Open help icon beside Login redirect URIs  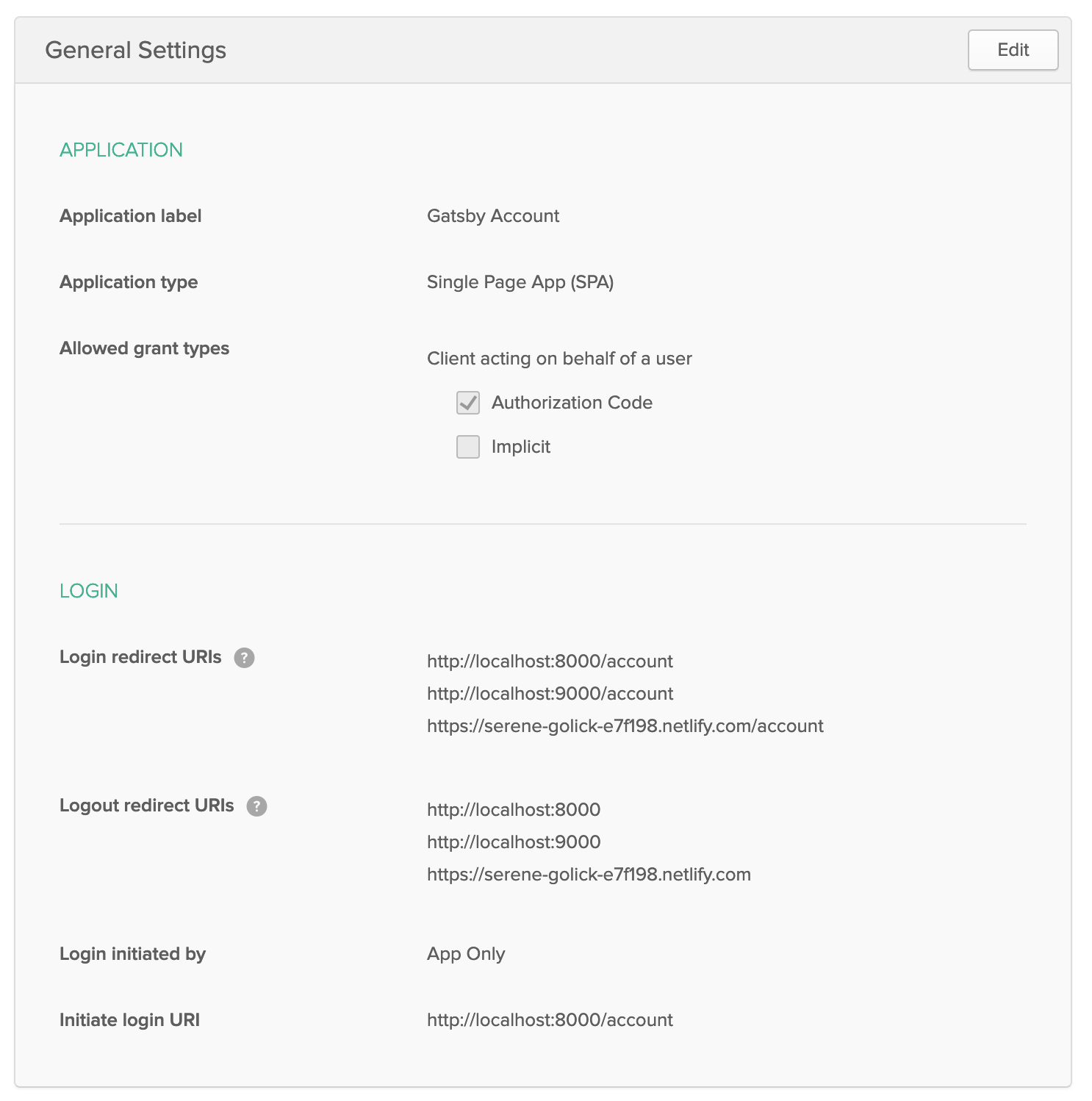[x=244, y=658]
